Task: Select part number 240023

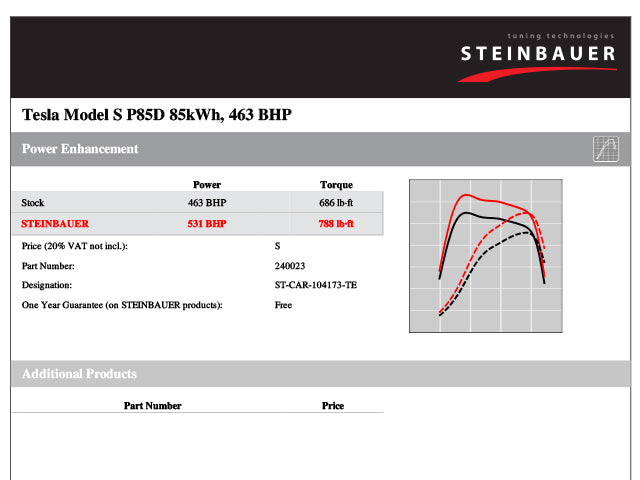Action: coord(290,266)
